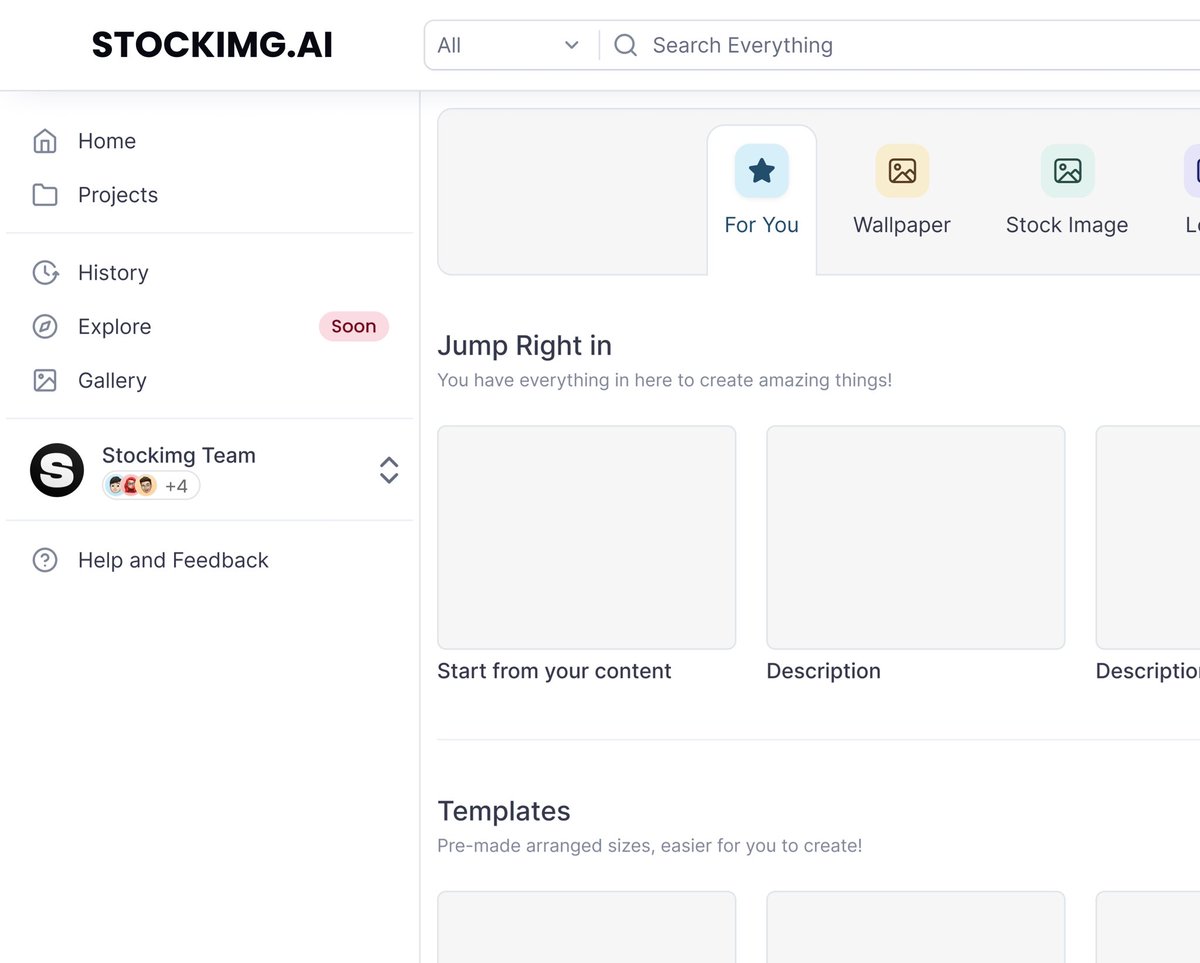Image resolution: width=1200 pixels, height=963 pixels.
Task: Click the Help question mark icon
Action: [x=45, y=560]
